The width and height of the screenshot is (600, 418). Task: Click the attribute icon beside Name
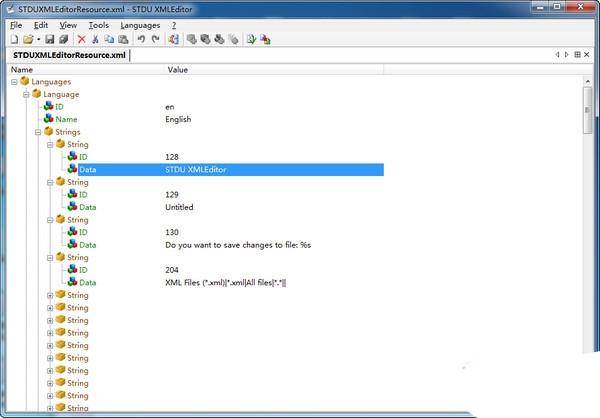pos(49,119)
